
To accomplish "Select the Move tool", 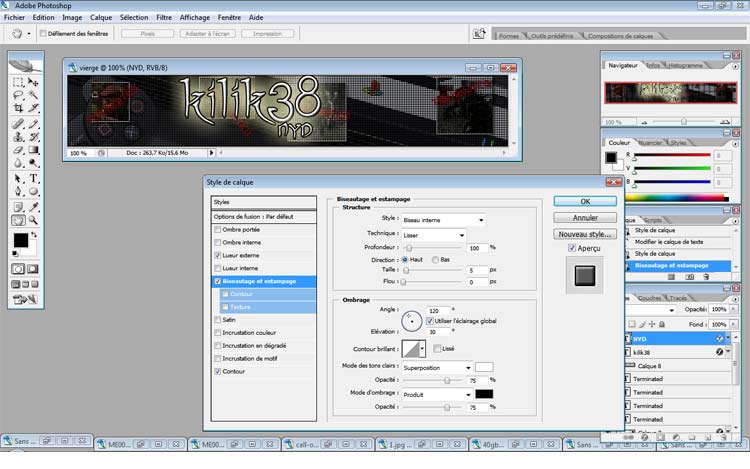I will coord(33,82).
